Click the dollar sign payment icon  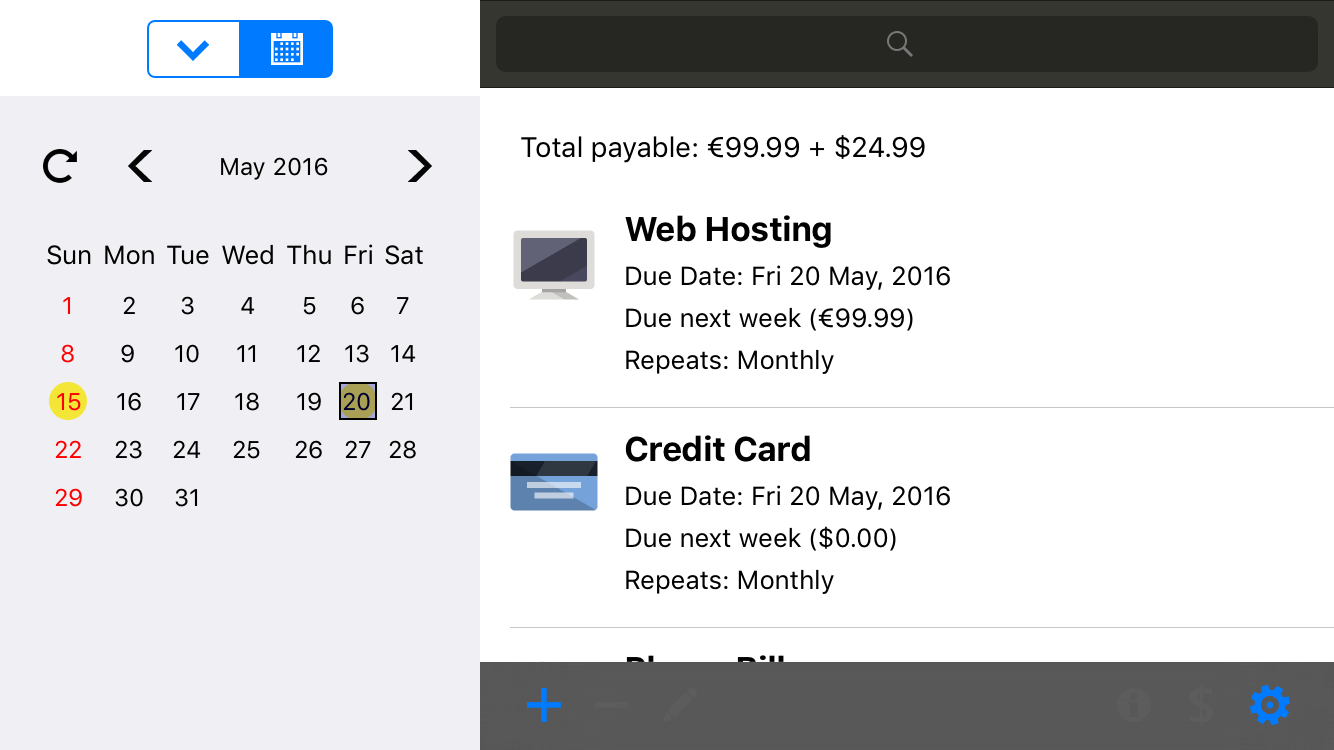pos(1201,706)
